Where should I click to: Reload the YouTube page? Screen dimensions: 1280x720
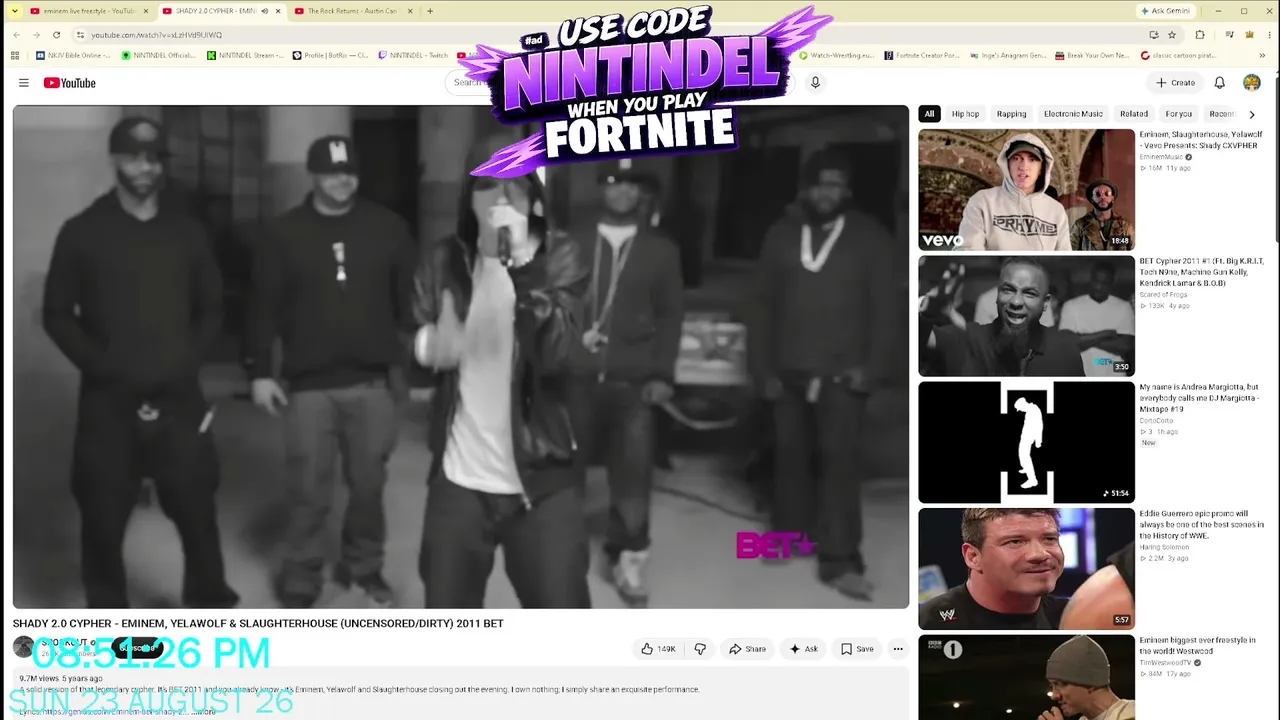coord(56,35)
